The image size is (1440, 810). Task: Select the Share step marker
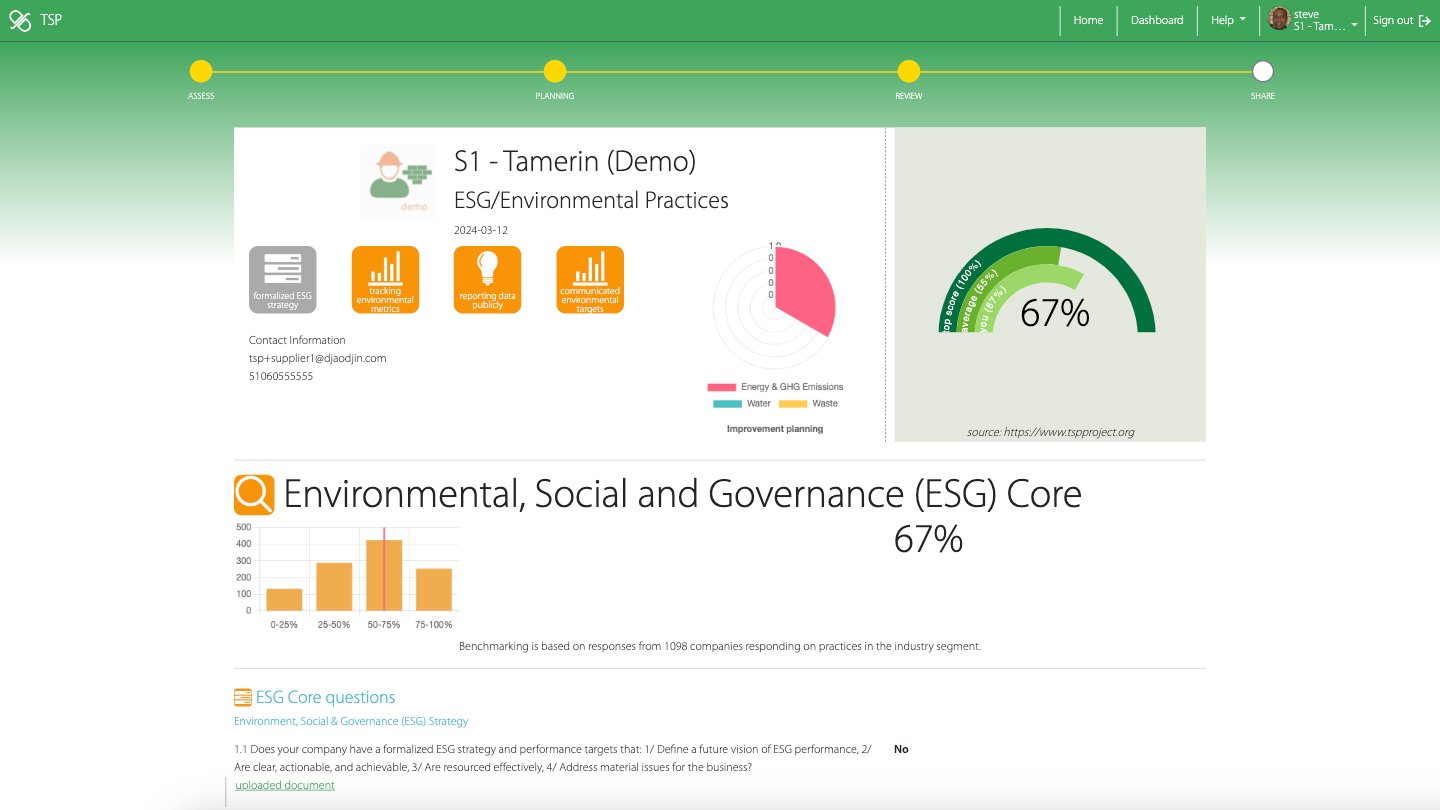[x=1263, y=71]
